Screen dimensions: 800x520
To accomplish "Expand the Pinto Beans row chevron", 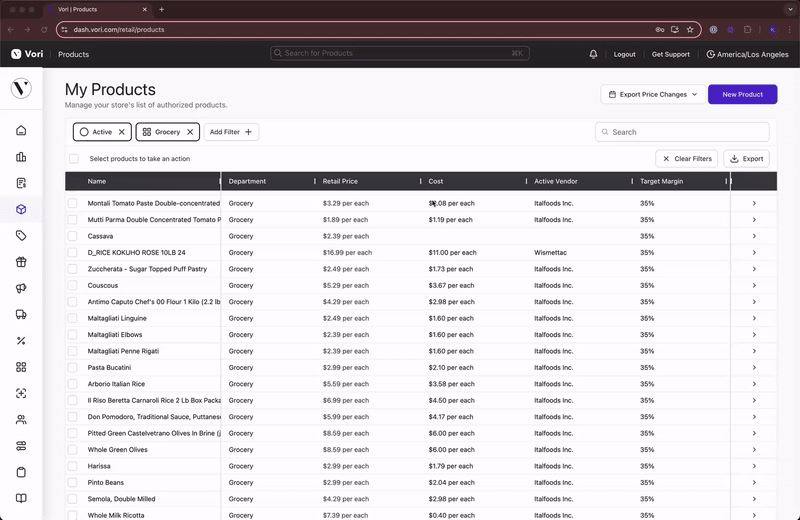I will click(754, 482).
